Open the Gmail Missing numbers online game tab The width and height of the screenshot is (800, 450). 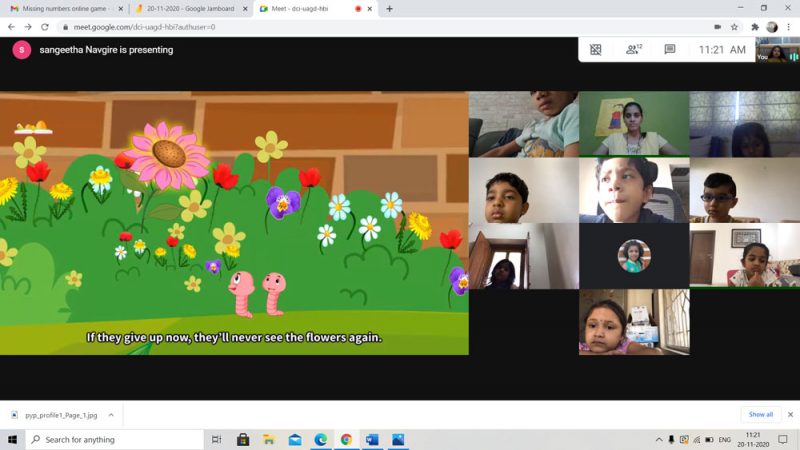point(64,9)
